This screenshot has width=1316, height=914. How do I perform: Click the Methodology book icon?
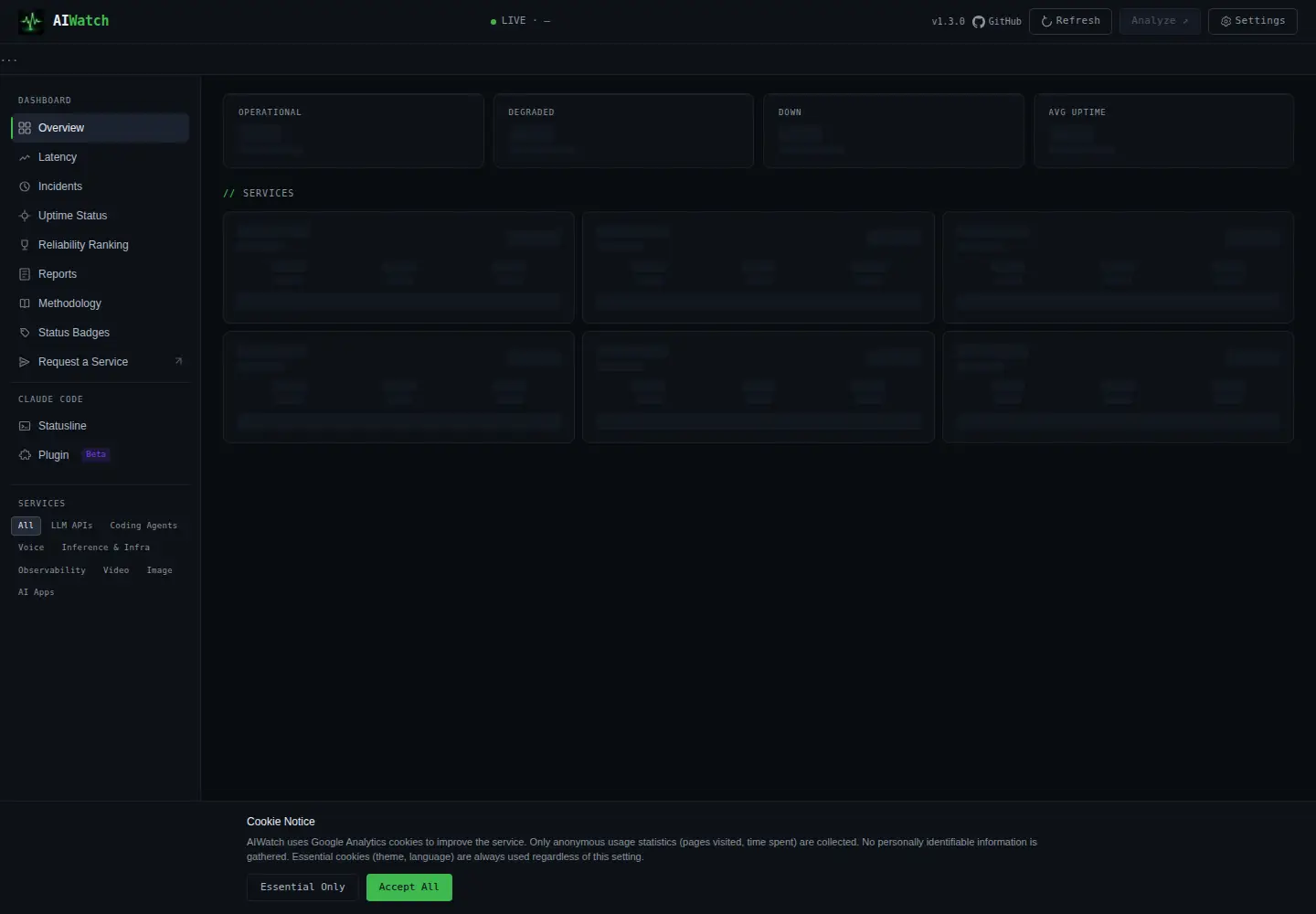(25, 303)
